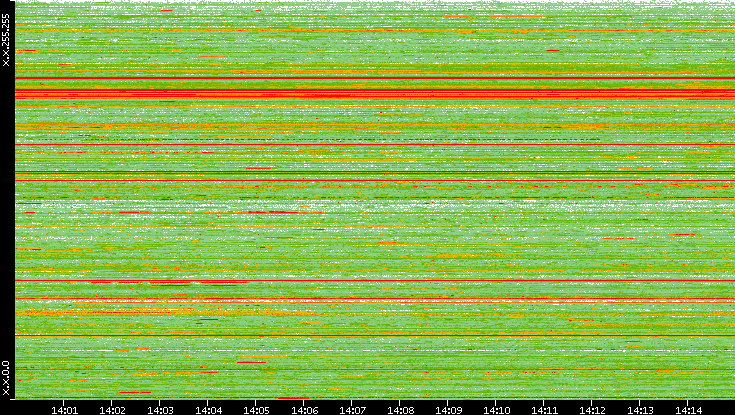Image resolution: width=735 pixels, height=415 pixels.
Task: Click the 14:10 time axis label
Action: 496,410
